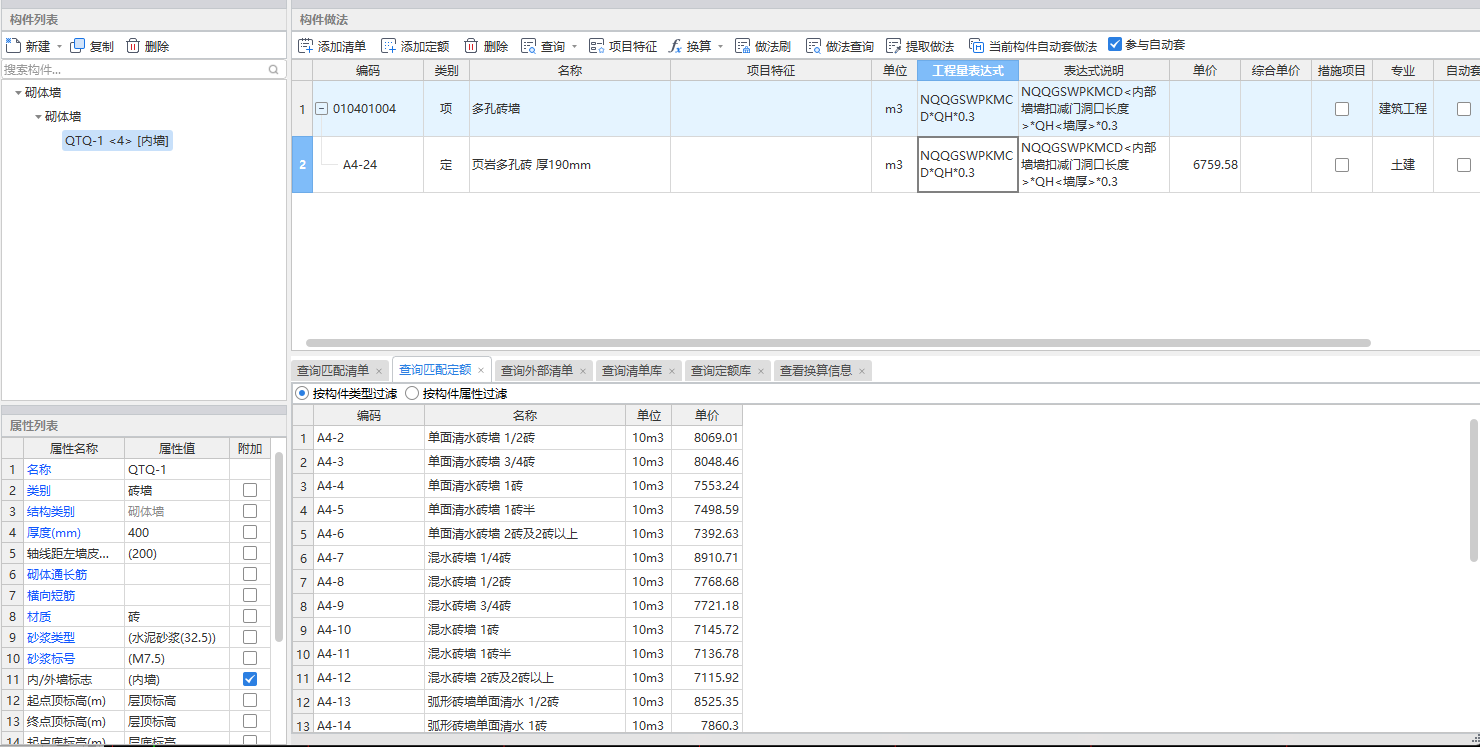The image size is (1480, 747).
Task: Select 按构件类型过滤 radio button
Action: (x=303, y=394)
